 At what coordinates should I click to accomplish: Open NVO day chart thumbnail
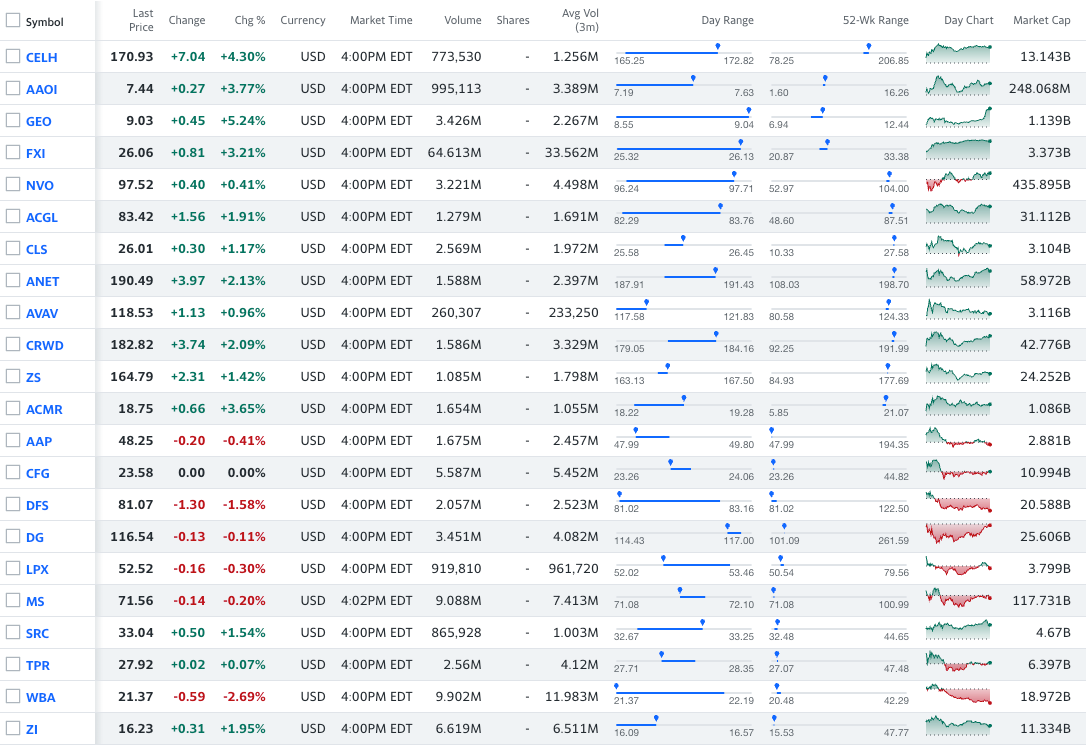(x=959, y=181)
